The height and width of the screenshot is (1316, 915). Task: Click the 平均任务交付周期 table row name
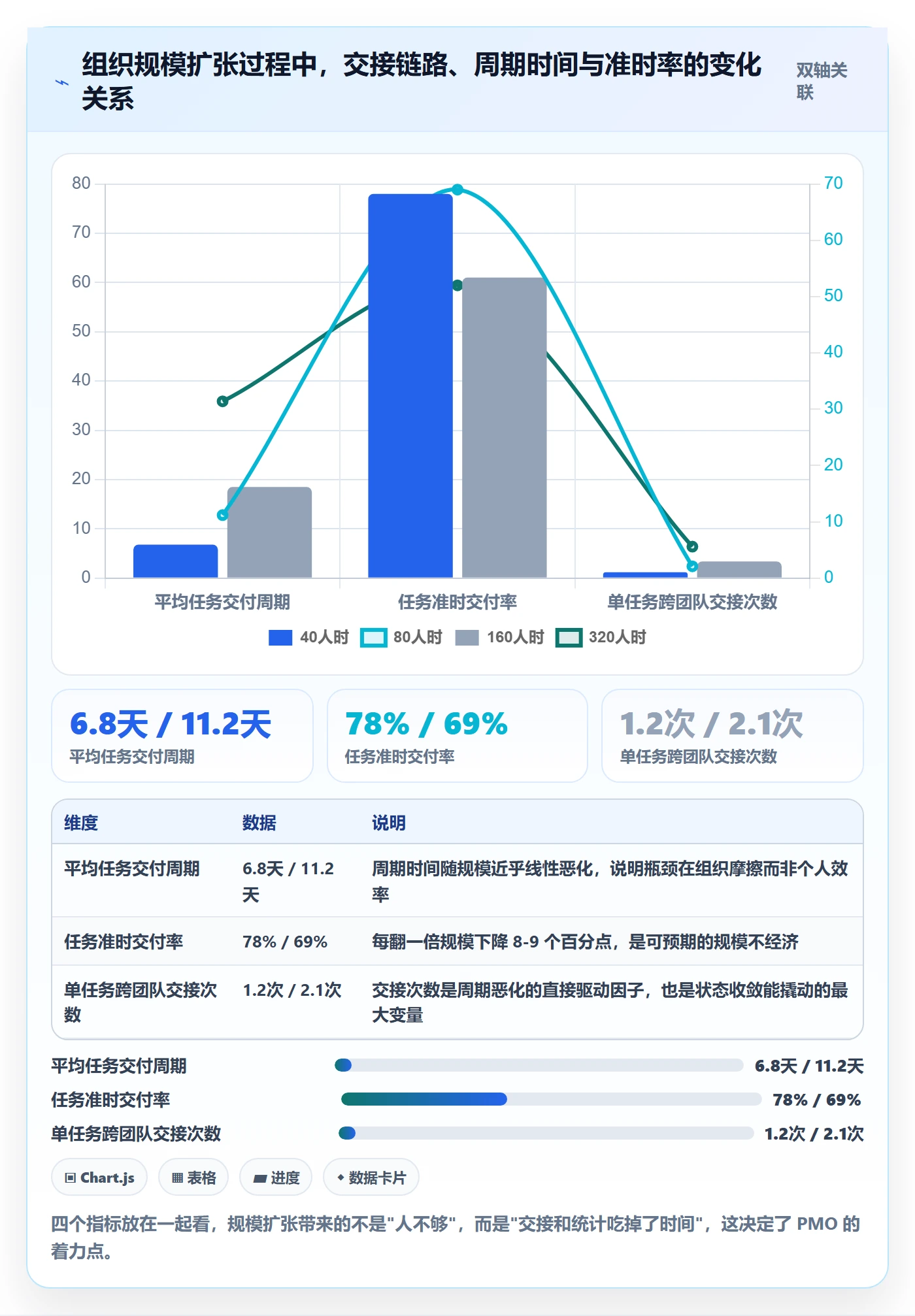coord(131,868)
